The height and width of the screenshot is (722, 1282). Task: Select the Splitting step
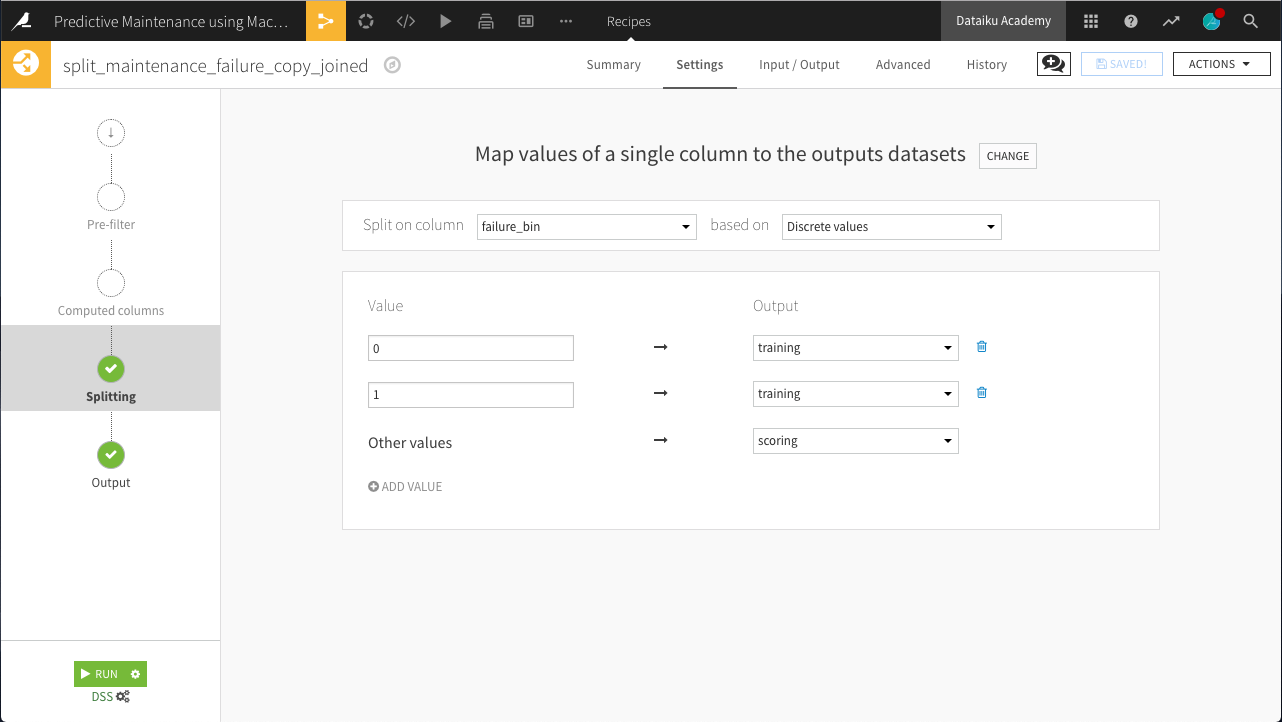(111, 368)
